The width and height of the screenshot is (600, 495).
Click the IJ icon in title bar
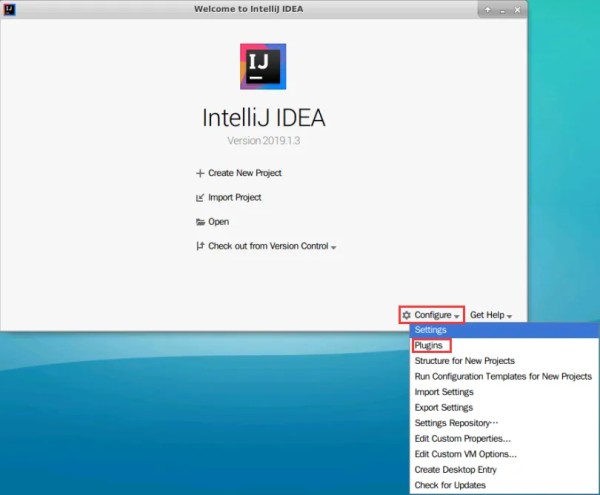[9, 9]
